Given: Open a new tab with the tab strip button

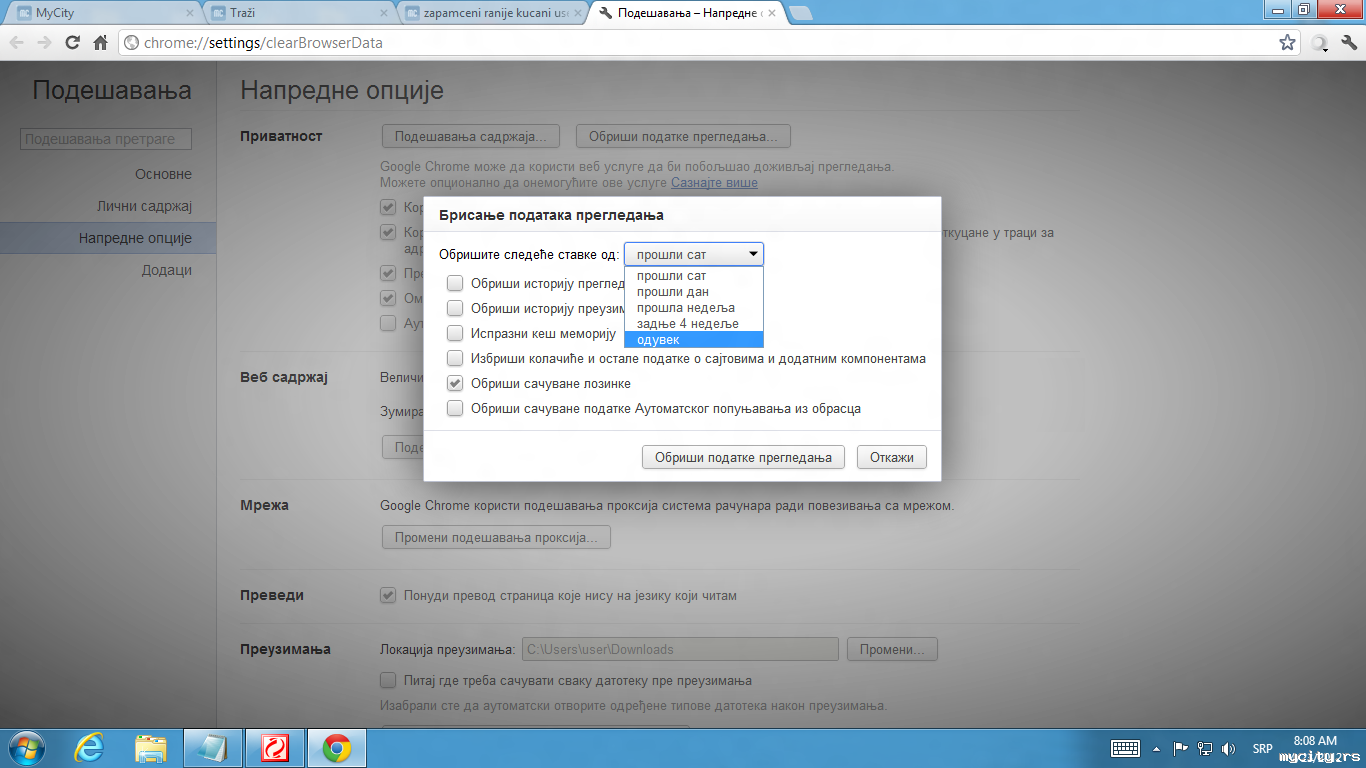Looking at the screenshot, I should (801, 13).
